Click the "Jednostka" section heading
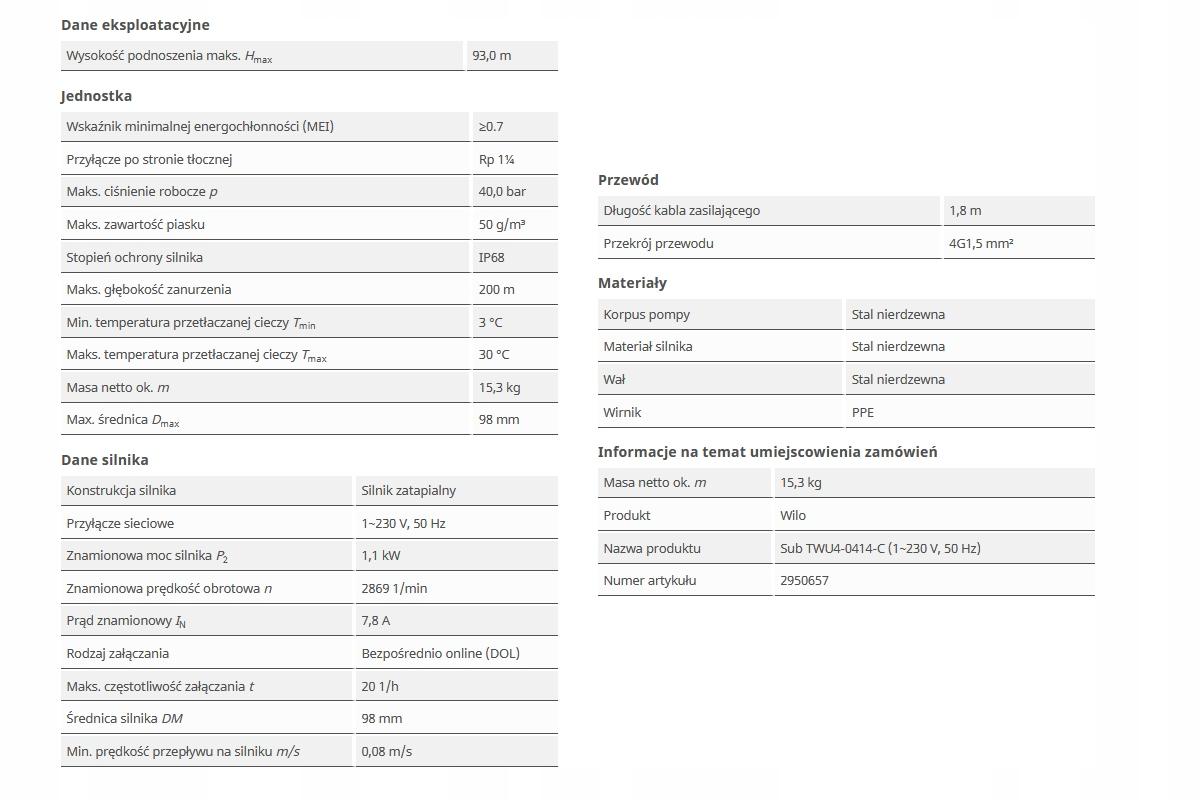The image size is (1200, 800). (96, 96)
